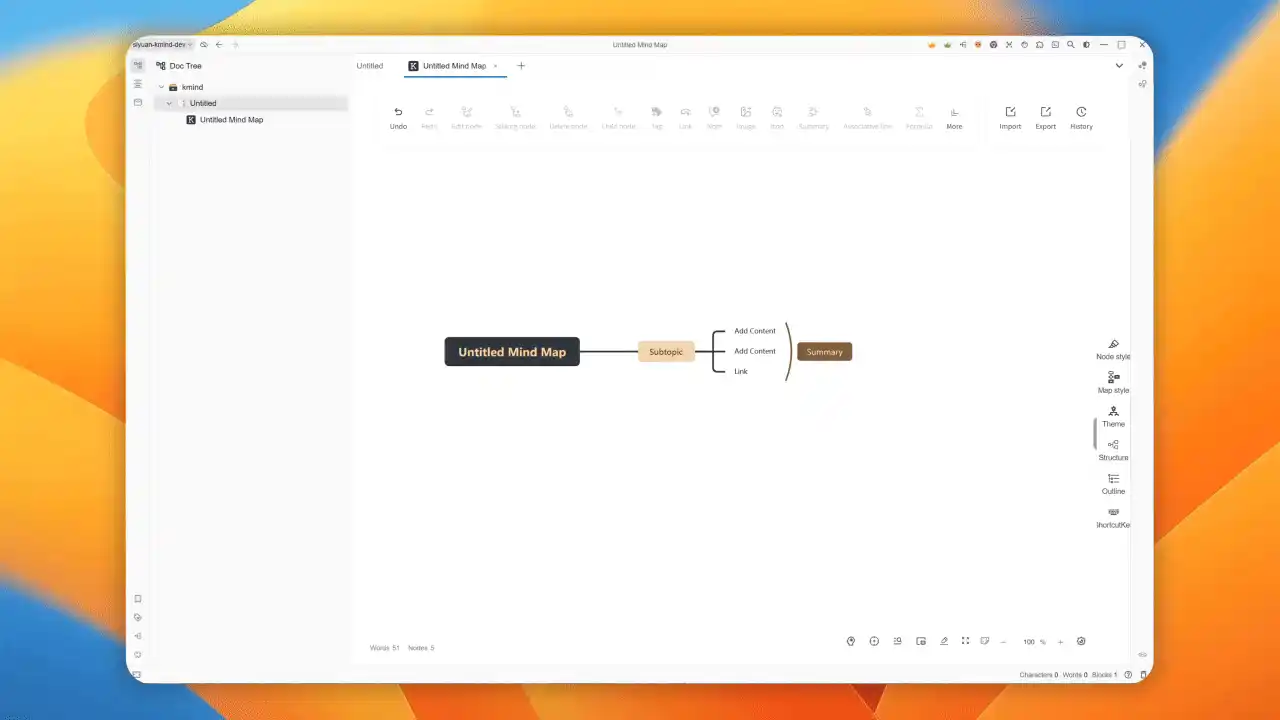
Task: Collapse the kmind notebook in Doc Tree
Action: pyautogui.click(x=161, y=87)
